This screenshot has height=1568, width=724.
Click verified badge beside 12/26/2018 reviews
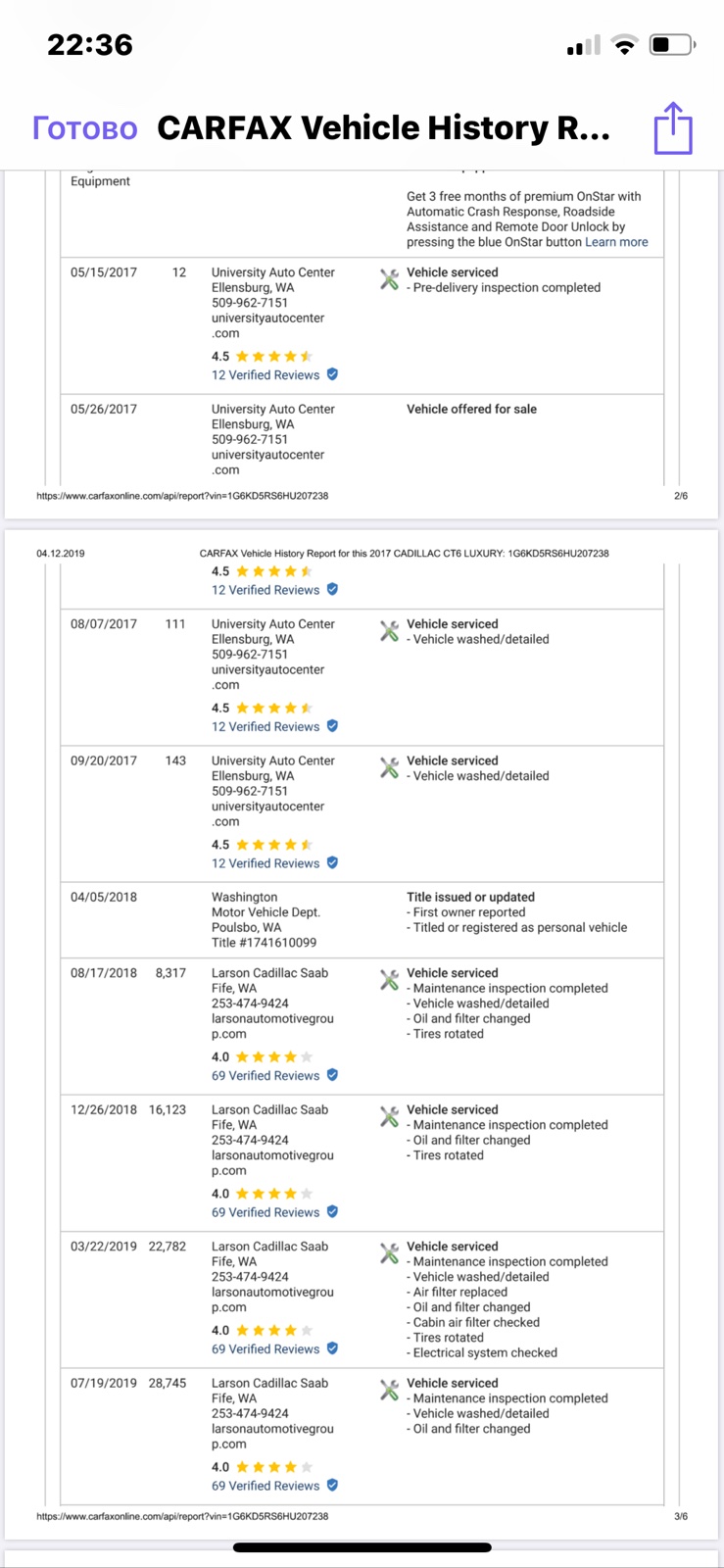pyautogui.click(x=332, y=1212)
